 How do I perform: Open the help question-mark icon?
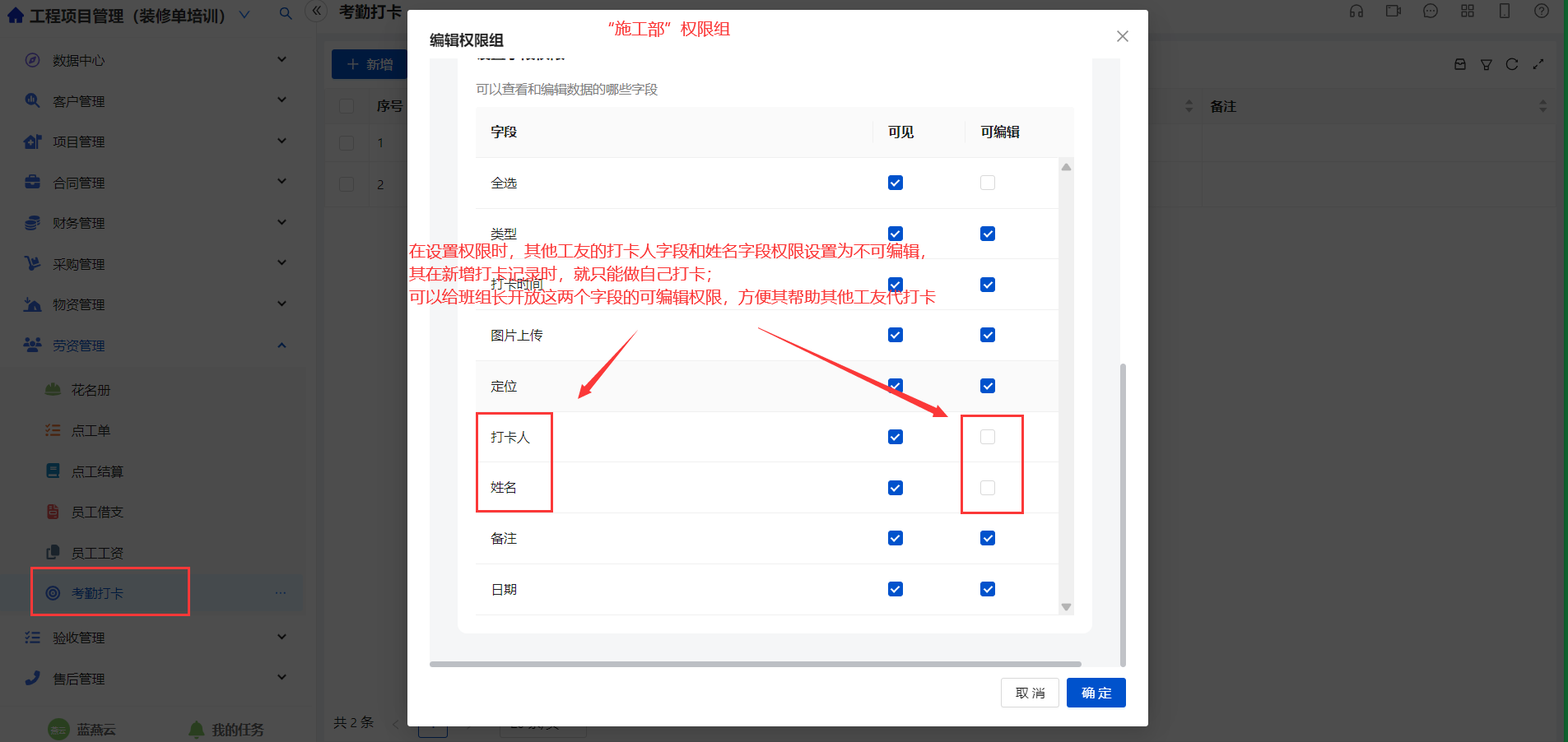[1542, 11]
